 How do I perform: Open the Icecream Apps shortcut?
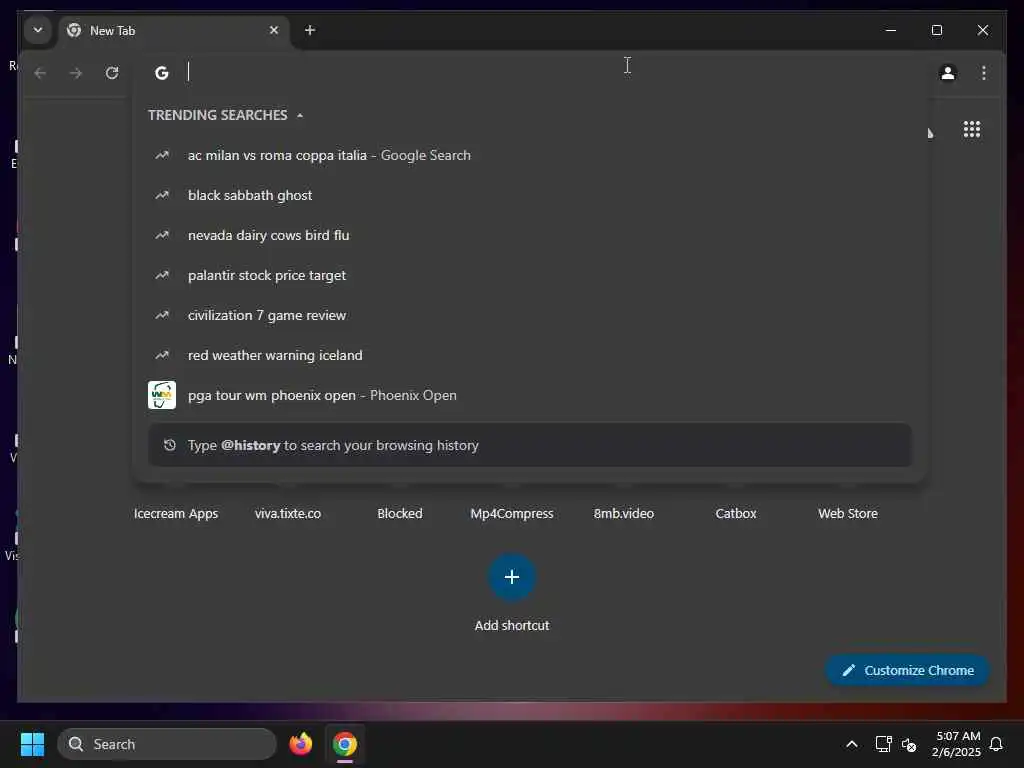click(x=176, y=514)
